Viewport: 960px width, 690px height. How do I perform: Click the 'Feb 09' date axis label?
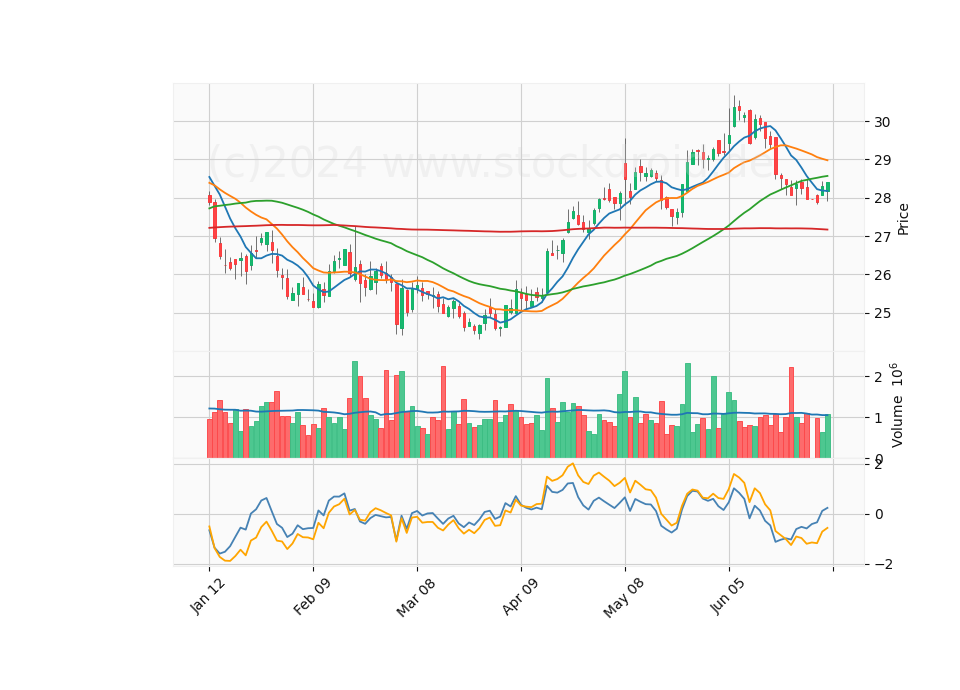point(312,596)
